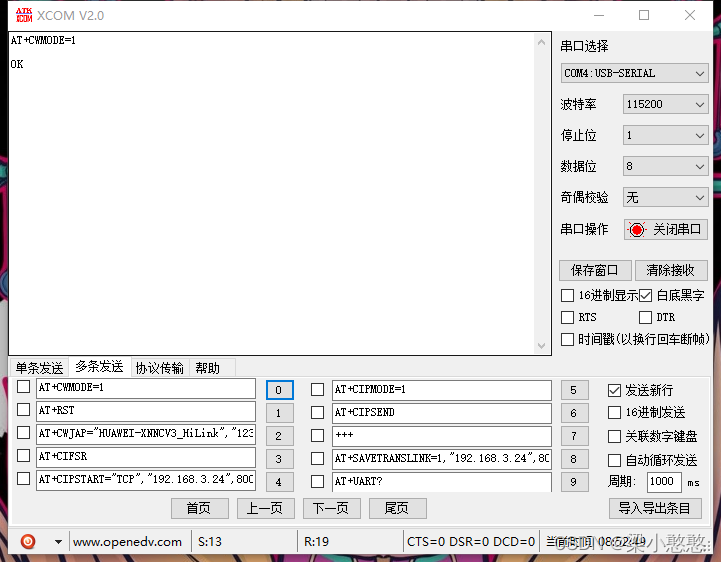Open the 协议传输 tab

[x=159, y=368]
